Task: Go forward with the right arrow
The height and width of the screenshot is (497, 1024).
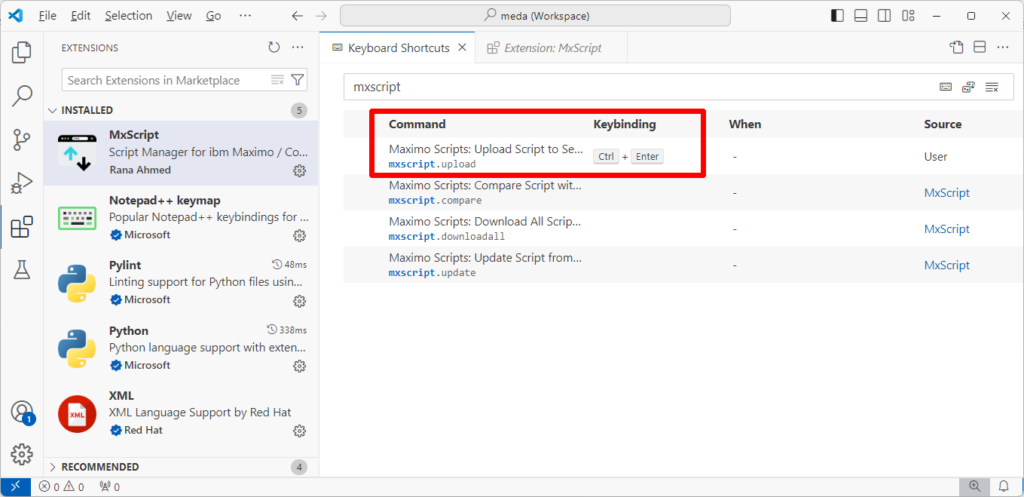Action: (x=321, y=16)
